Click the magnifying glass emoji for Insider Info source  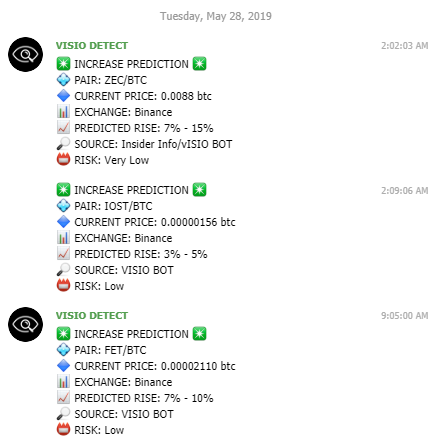(x=63, y=144)
